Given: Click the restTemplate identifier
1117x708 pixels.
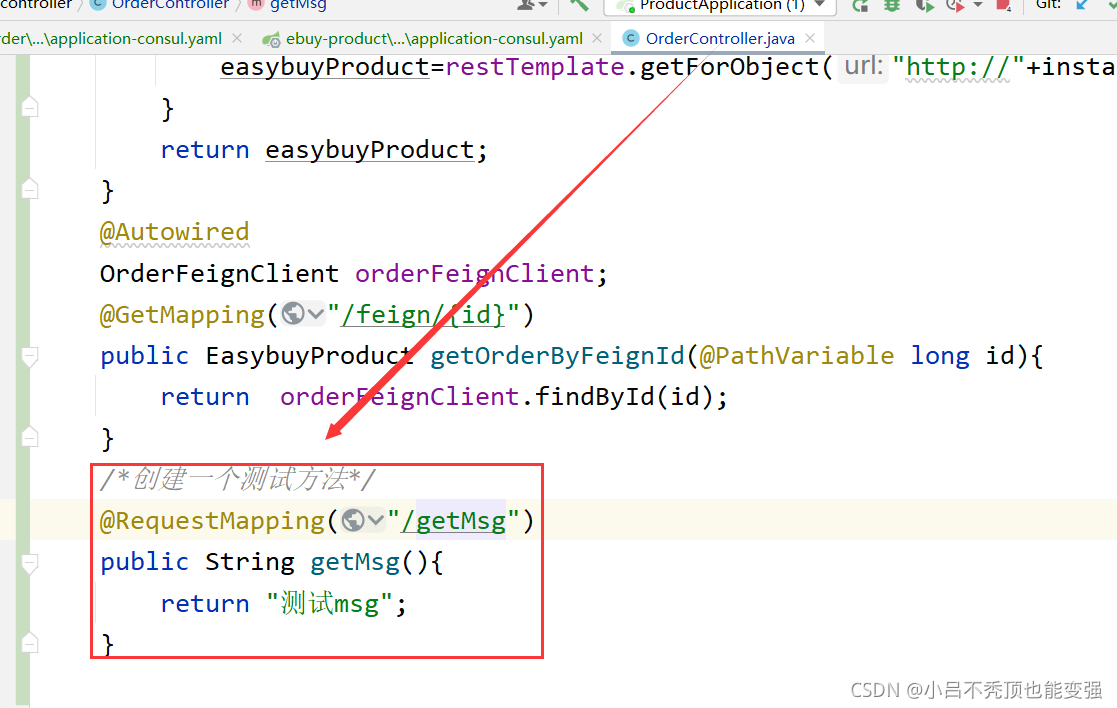Looking at the screenshot, I should click(x=534, y=67).
